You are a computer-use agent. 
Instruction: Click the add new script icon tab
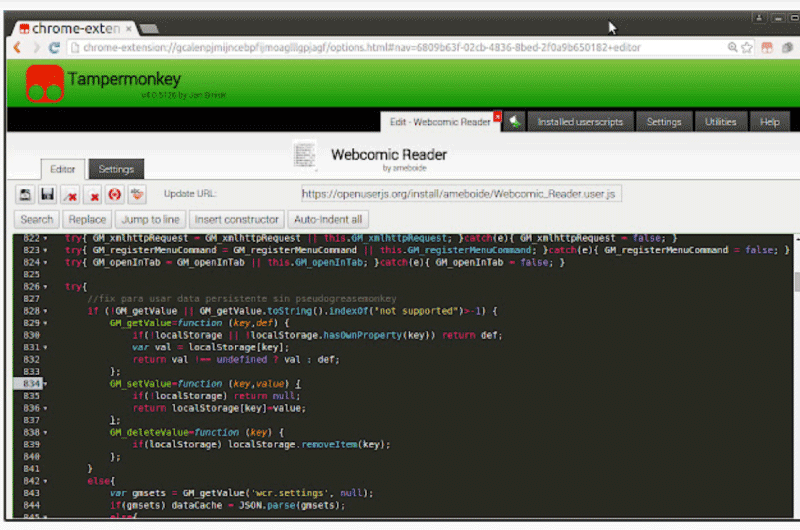coord(515,122)
